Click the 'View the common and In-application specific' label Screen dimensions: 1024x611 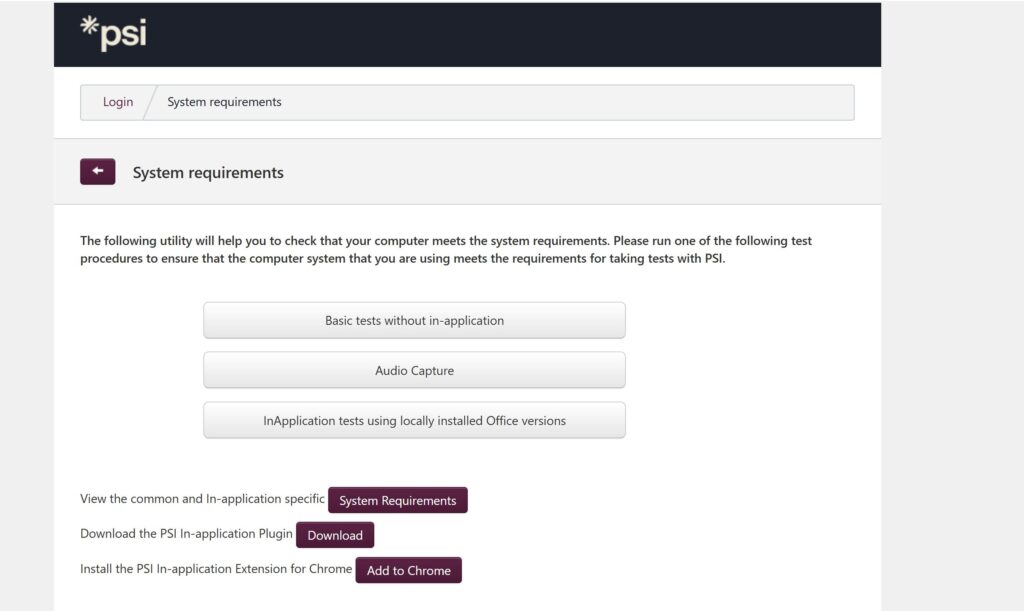click(x=202, y=499)
